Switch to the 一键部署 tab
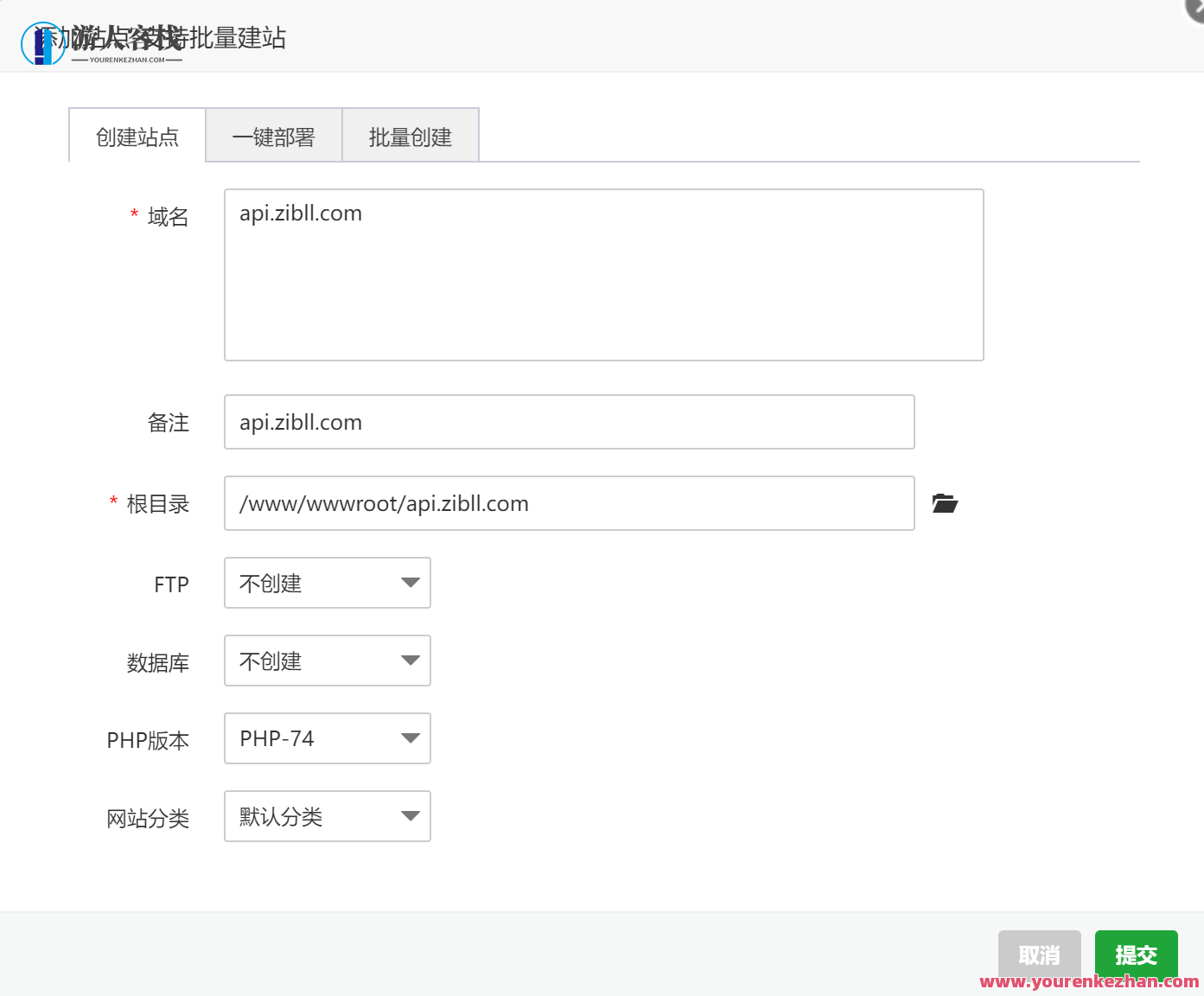This screenshot has width=1204, height=996. [273, 136]
